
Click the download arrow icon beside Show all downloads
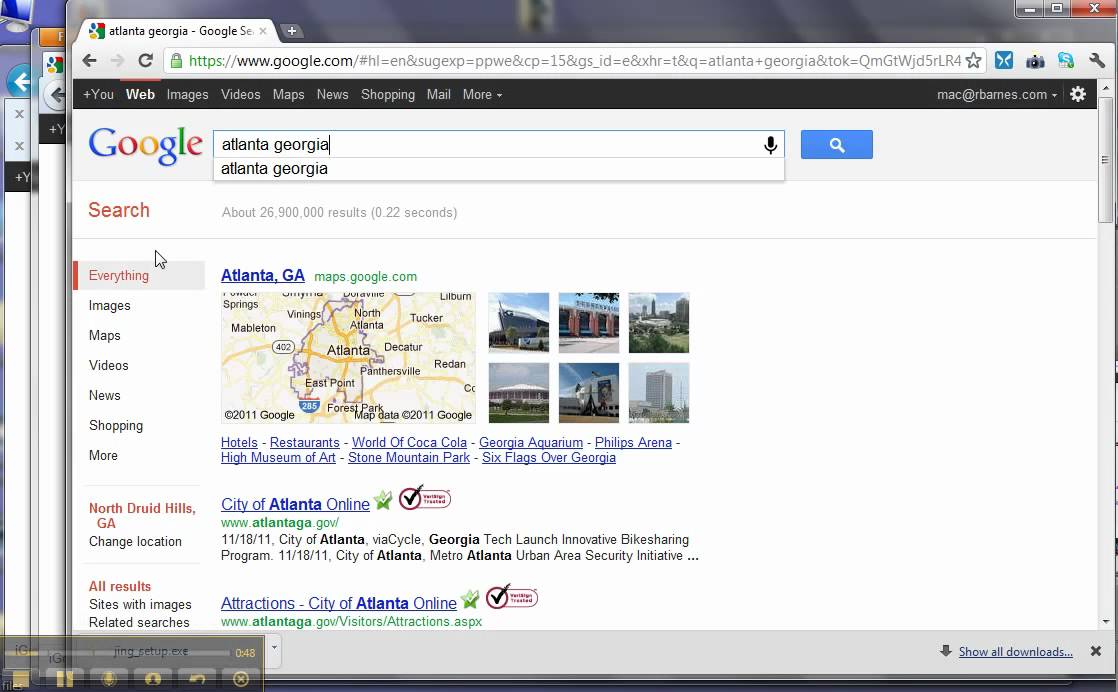(945, 651)
